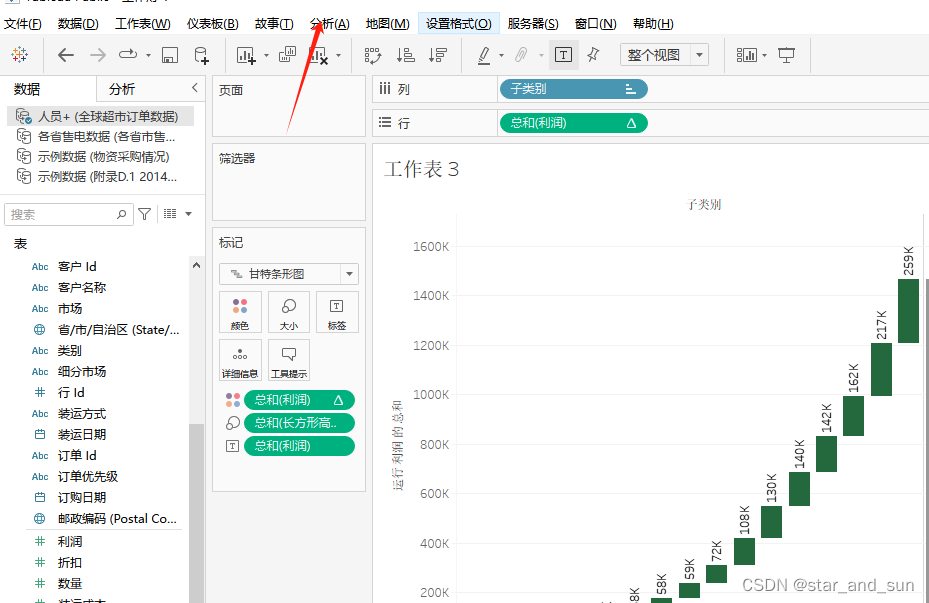Open the 工具提示 (tooltip) marks card

(289, 360)
